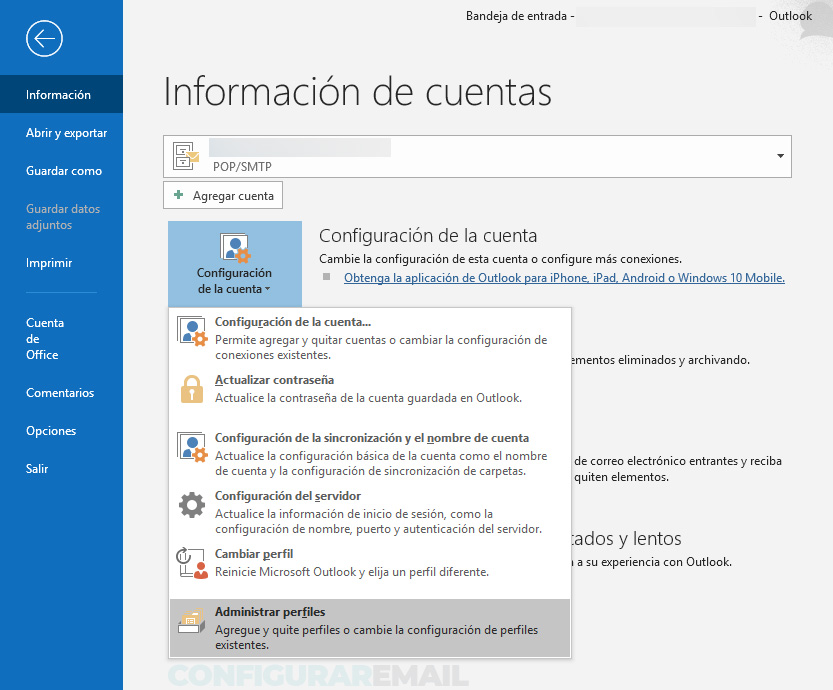833x690 pixels.
Task: Click the Agregar cuenta button
Action: point(223,195)
